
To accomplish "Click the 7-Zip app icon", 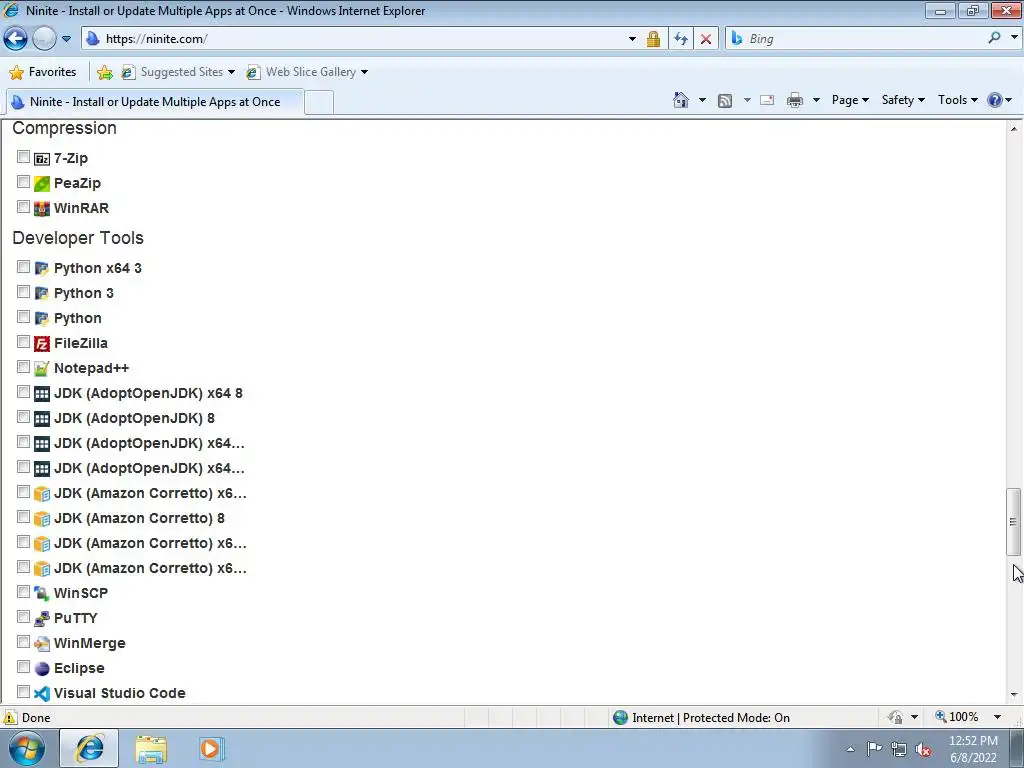I will [x=42, y=159].
